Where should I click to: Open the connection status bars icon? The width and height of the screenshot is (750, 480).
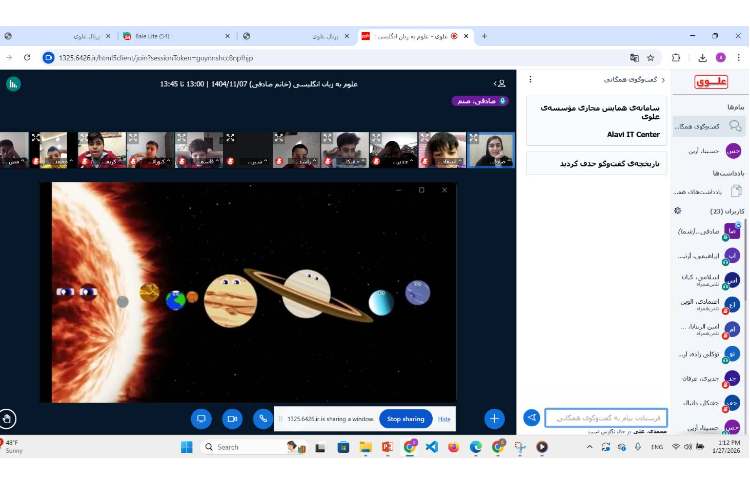(x=13, y=84)
